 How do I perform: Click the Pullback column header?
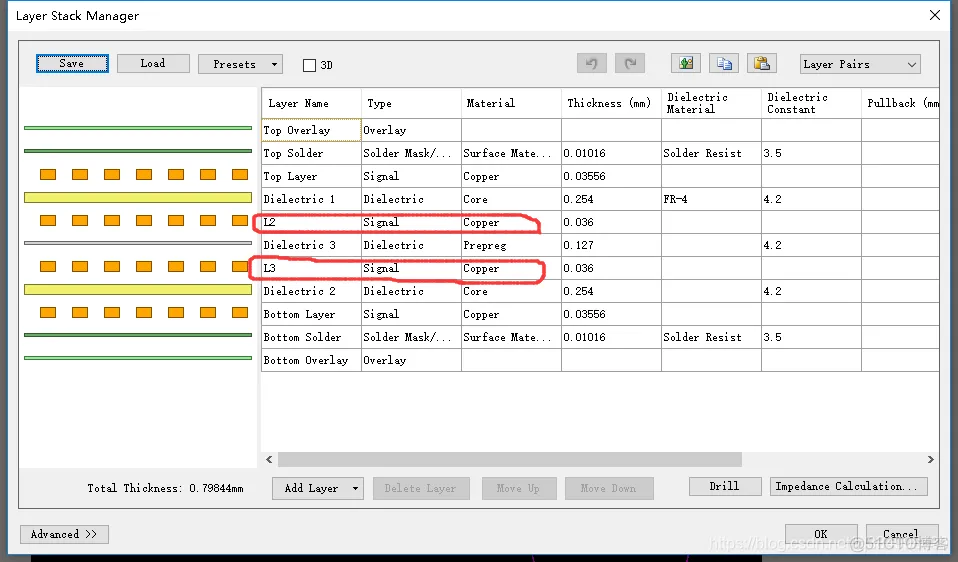[900, 103]
